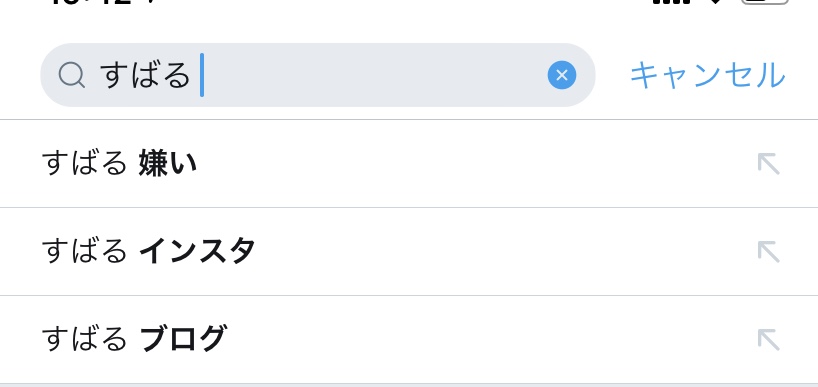Click the empty gray area inside the search box
Screen dimensions: 818x387
[x=373, y=75]
